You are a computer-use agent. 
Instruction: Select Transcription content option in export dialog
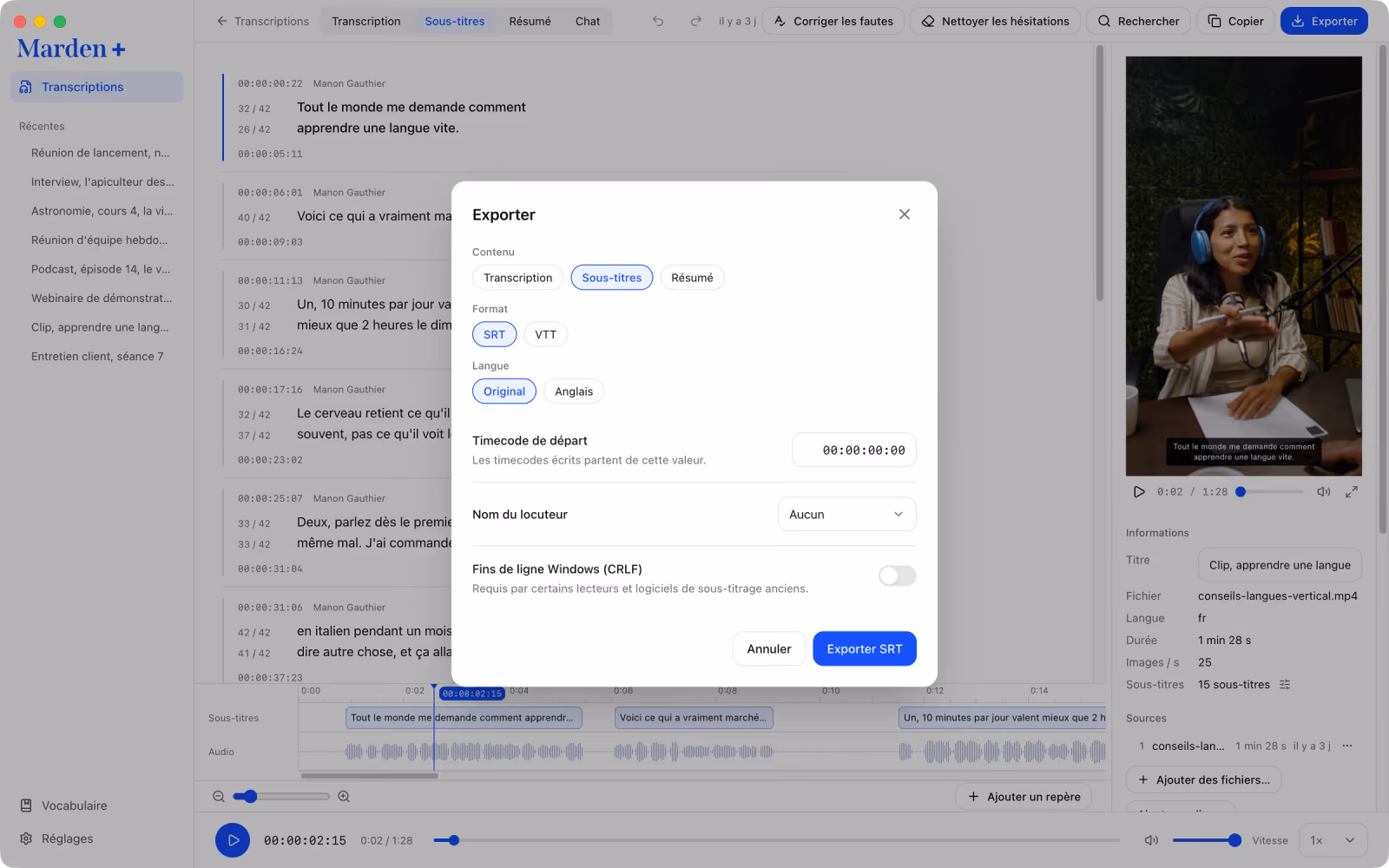pos(518,278)
